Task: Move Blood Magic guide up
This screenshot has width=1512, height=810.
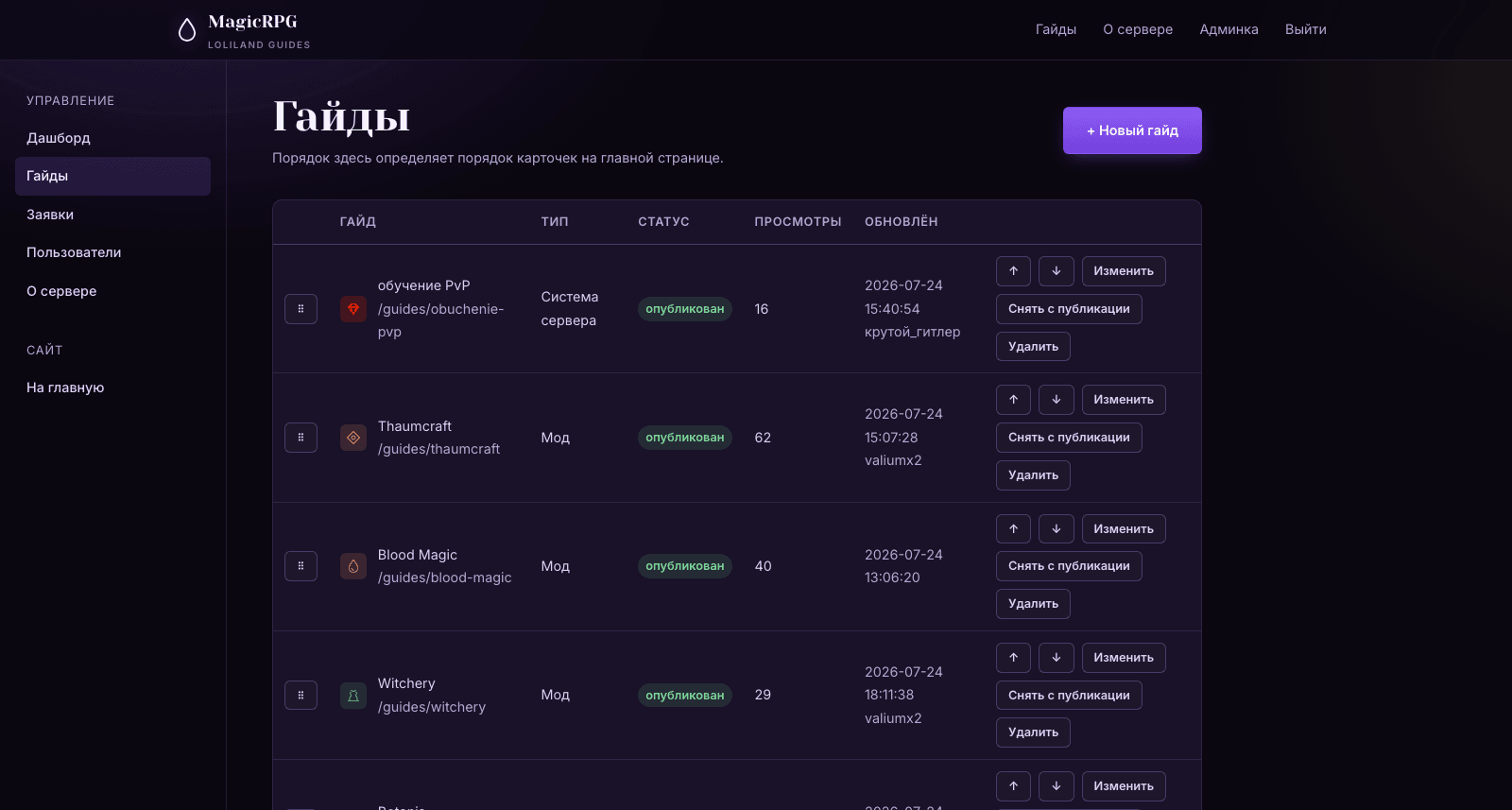Action: 1013,529
